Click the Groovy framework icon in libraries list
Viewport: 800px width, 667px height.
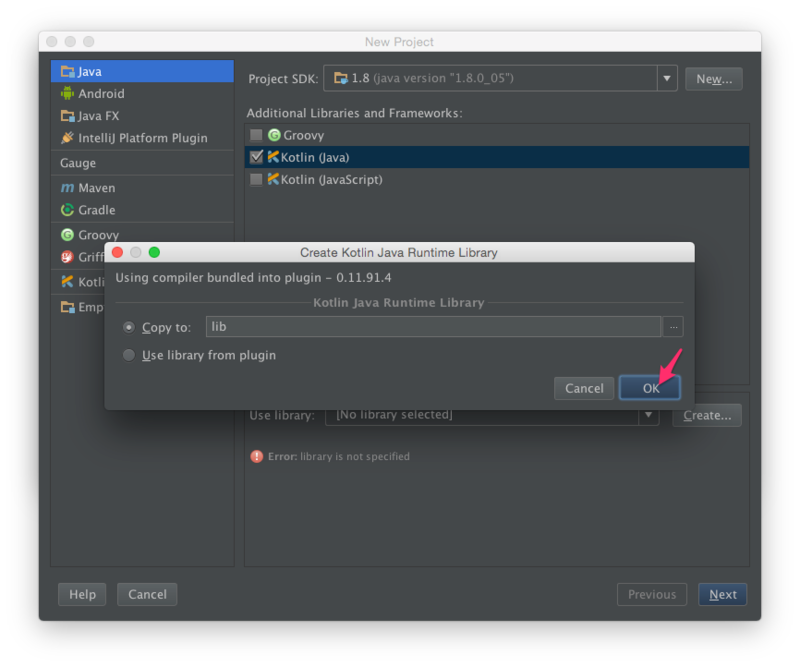pyautogui.click(x=274, y=135)
